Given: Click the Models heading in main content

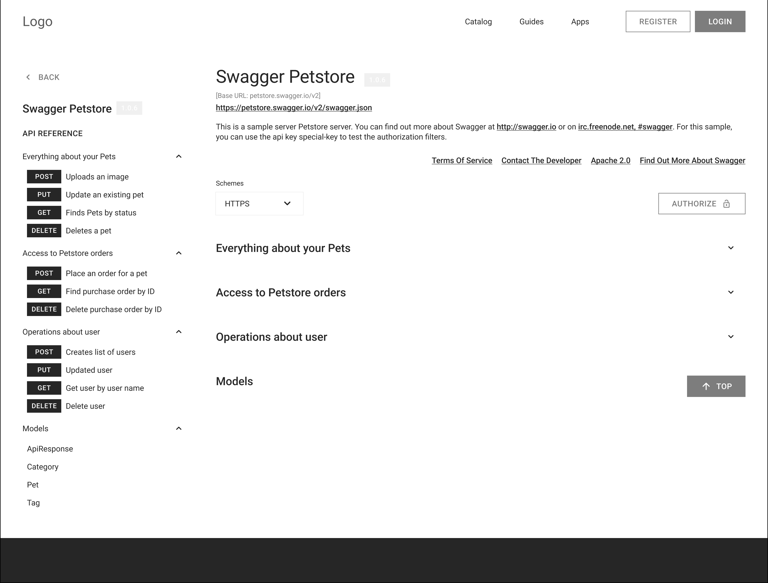Looking at the screenshot, I should click(234, 382).
